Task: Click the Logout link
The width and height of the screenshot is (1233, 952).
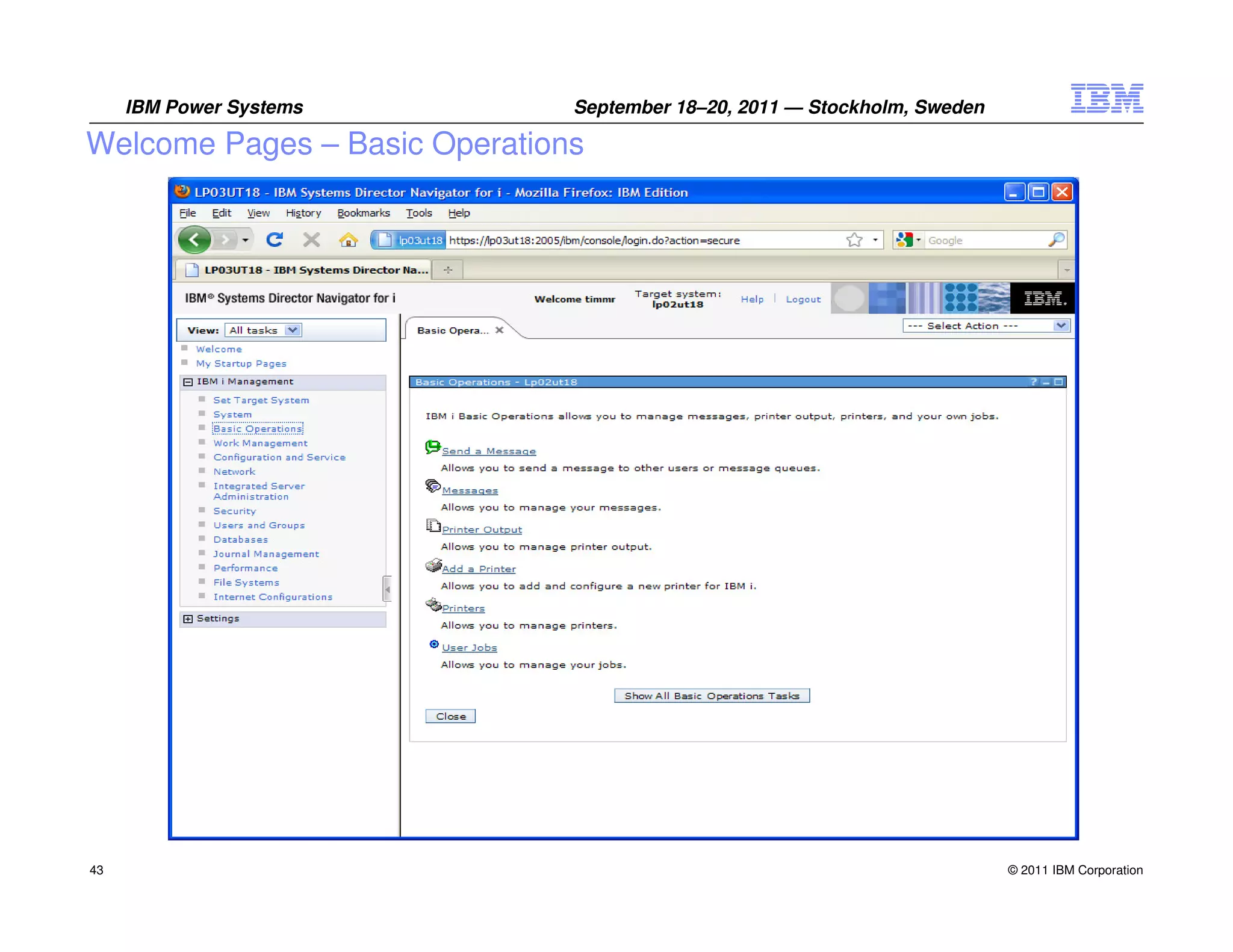Action: 803,299
